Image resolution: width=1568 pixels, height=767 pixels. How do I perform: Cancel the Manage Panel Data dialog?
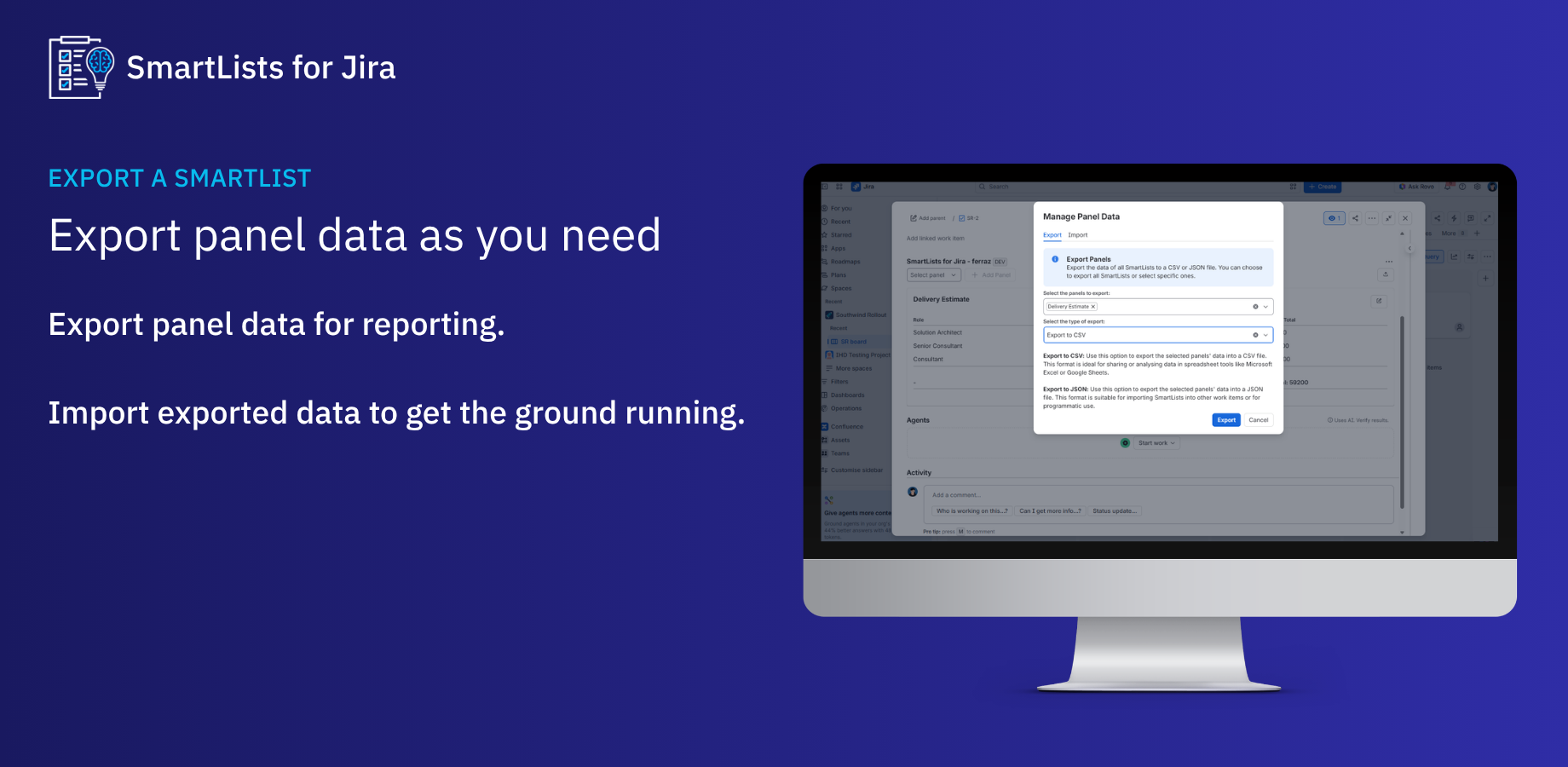[x=1259, y=420]
